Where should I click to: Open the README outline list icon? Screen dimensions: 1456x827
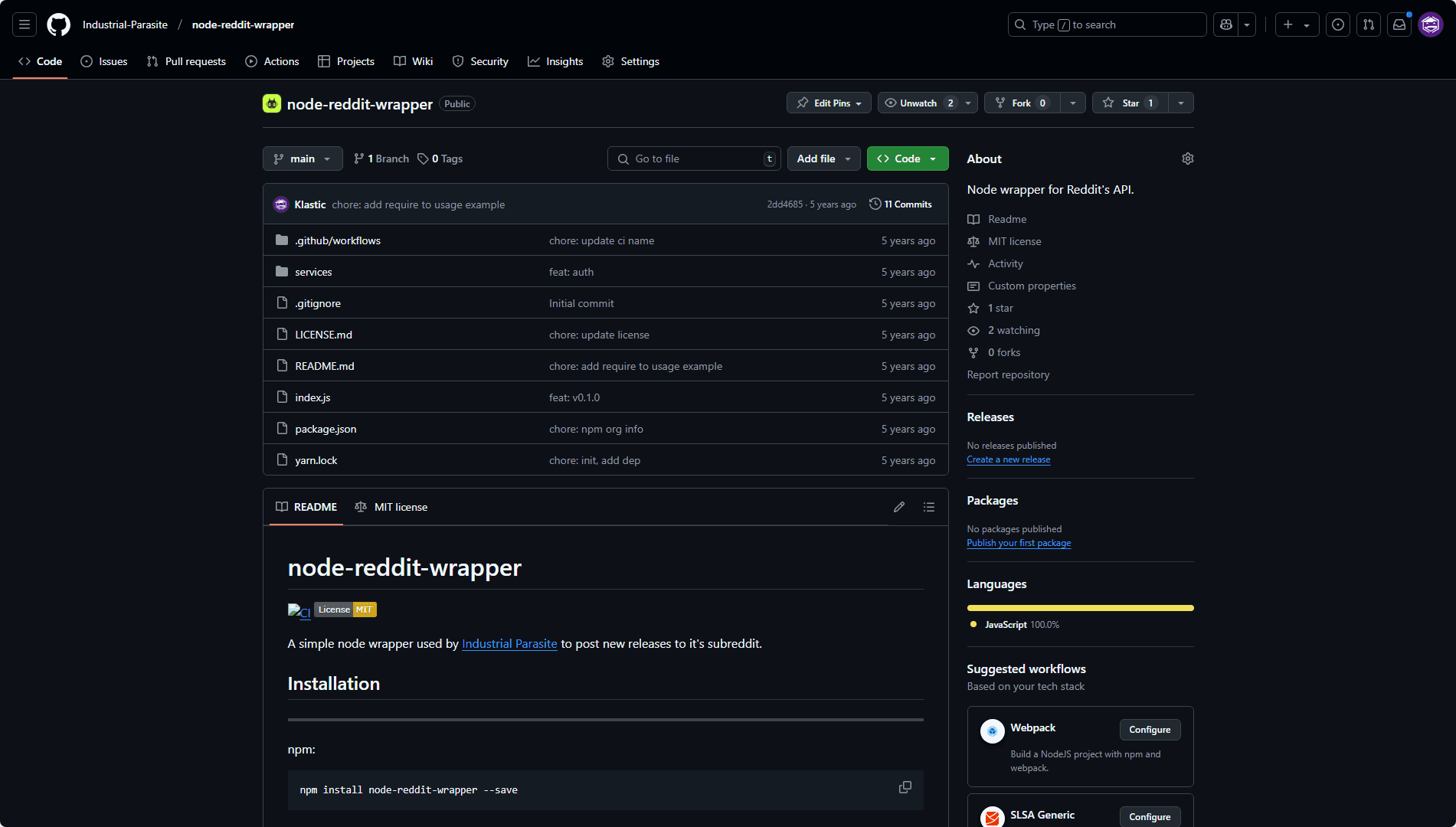(929, 507)
